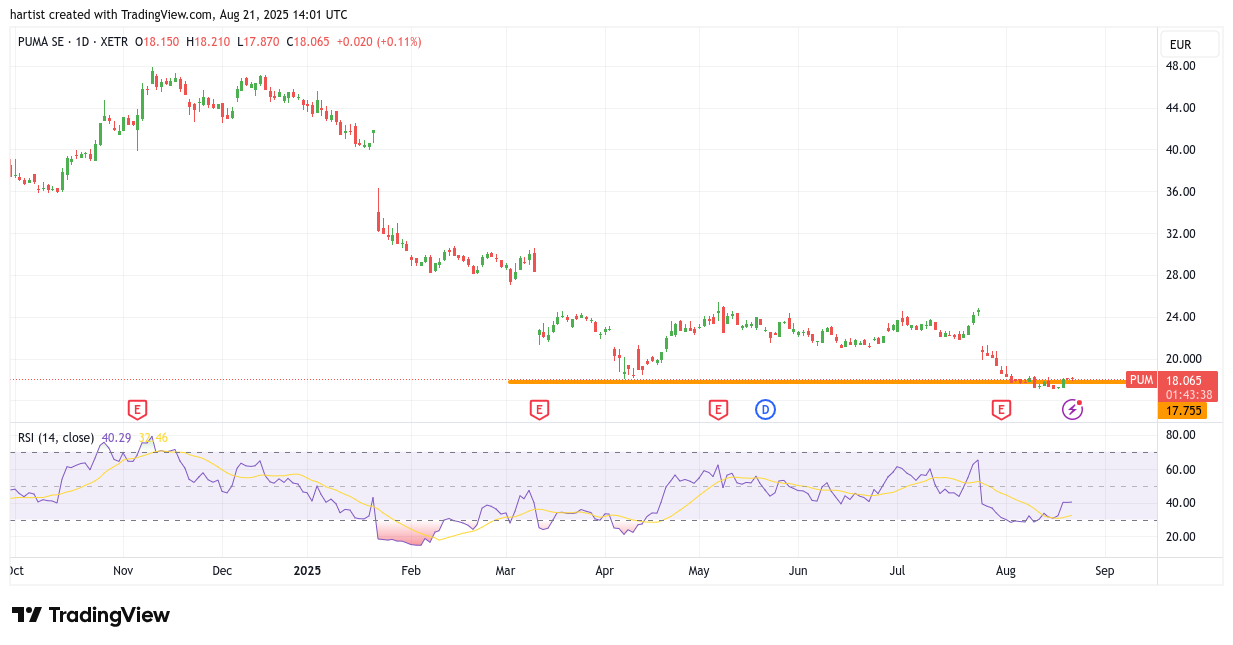Click the "hartist created with TradingView.com" caption
Screen dimensions: 1233x645
[112, 15]
